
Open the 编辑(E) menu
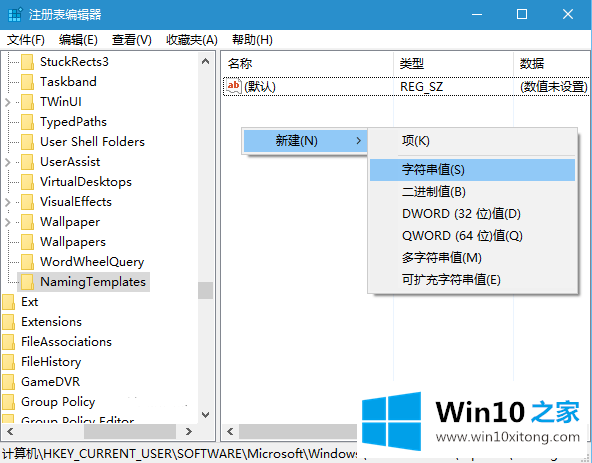(x=78, y=40)
